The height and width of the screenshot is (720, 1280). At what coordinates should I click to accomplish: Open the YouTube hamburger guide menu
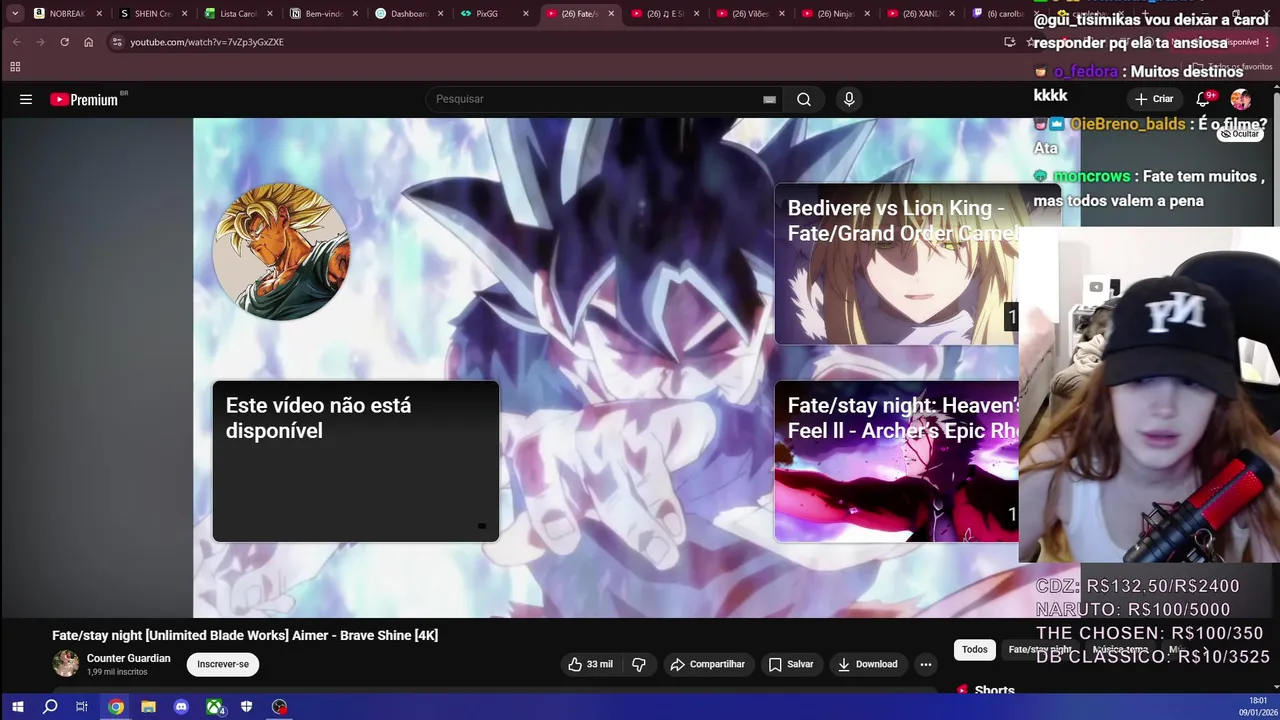(26, 99)
